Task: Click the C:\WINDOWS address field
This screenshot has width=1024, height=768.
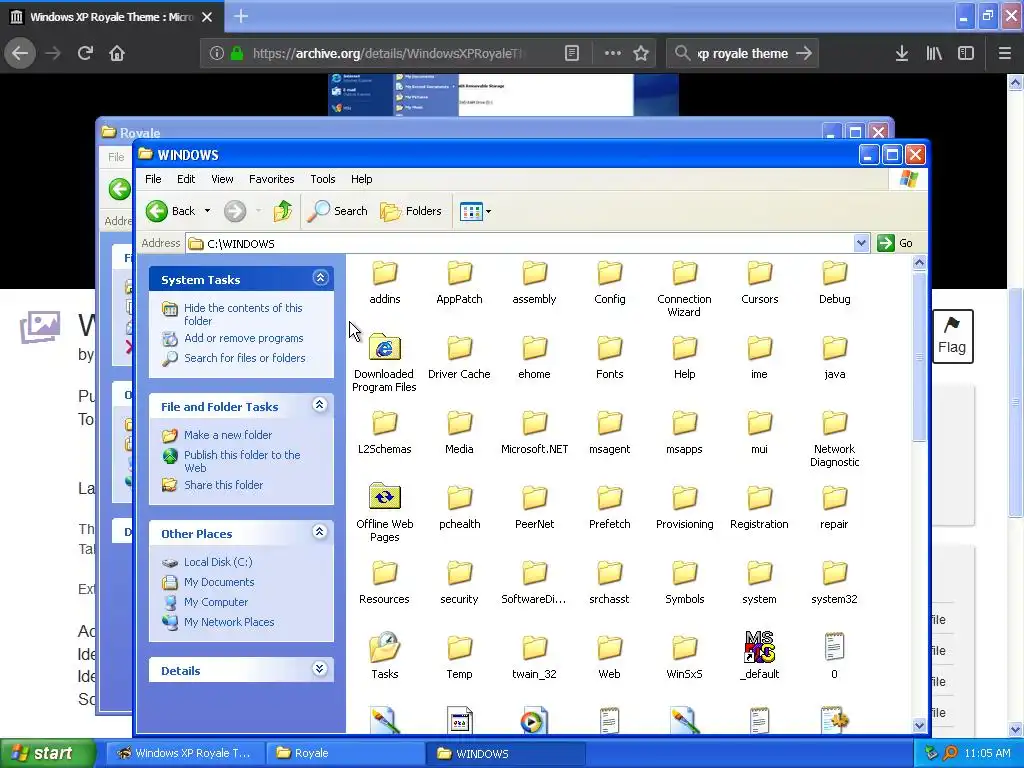Action: (x=519, y=244)
